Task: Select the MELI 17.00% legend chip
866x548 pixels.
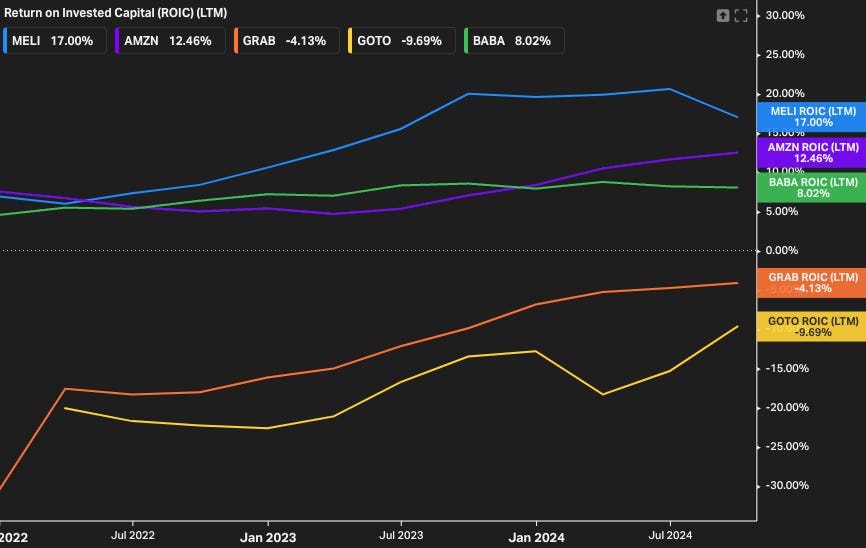Action: tap(54, 41)
